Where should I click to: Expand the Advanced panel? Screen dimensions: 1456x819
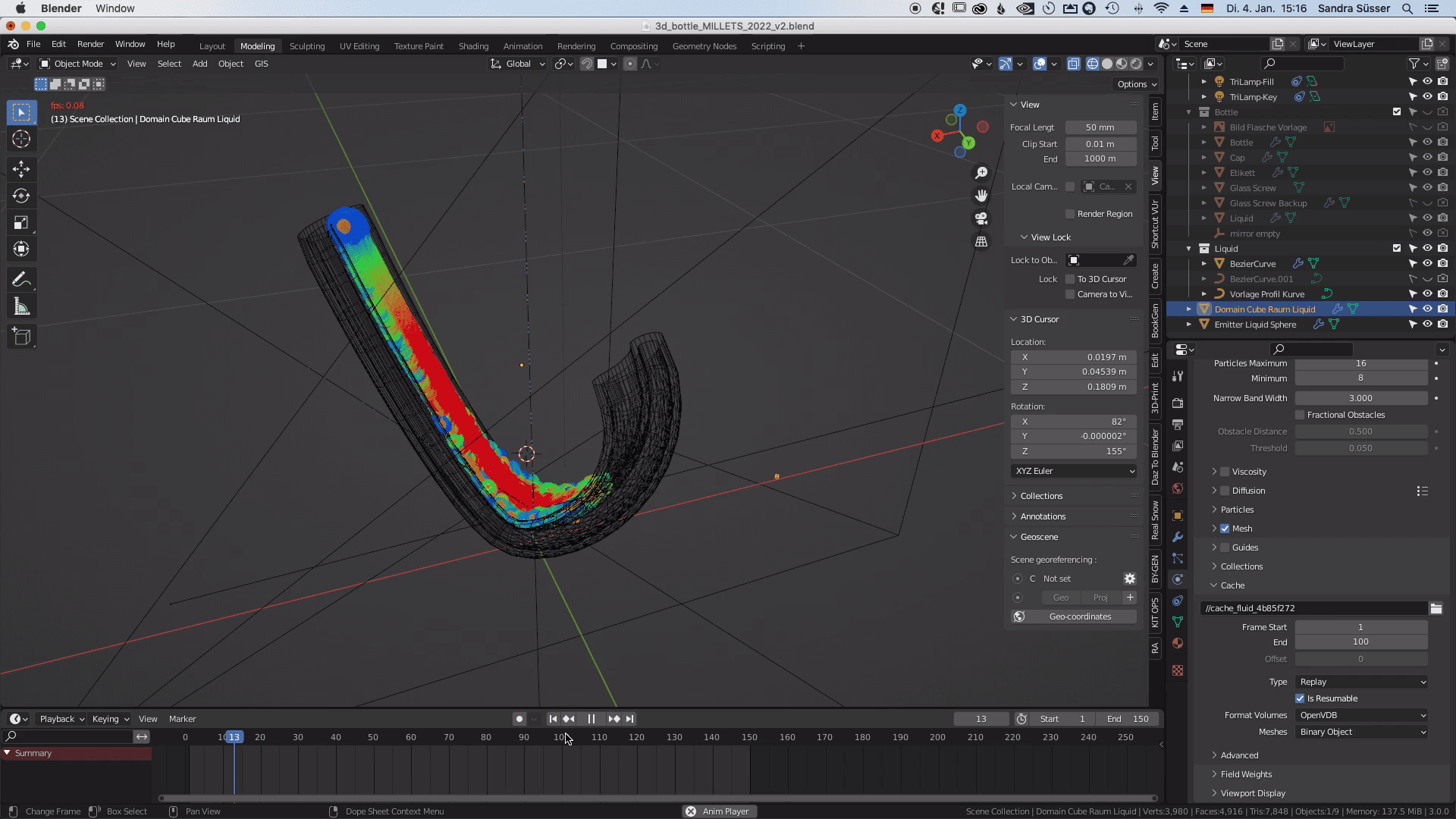pyautogui.click(x=1239, y=755)
